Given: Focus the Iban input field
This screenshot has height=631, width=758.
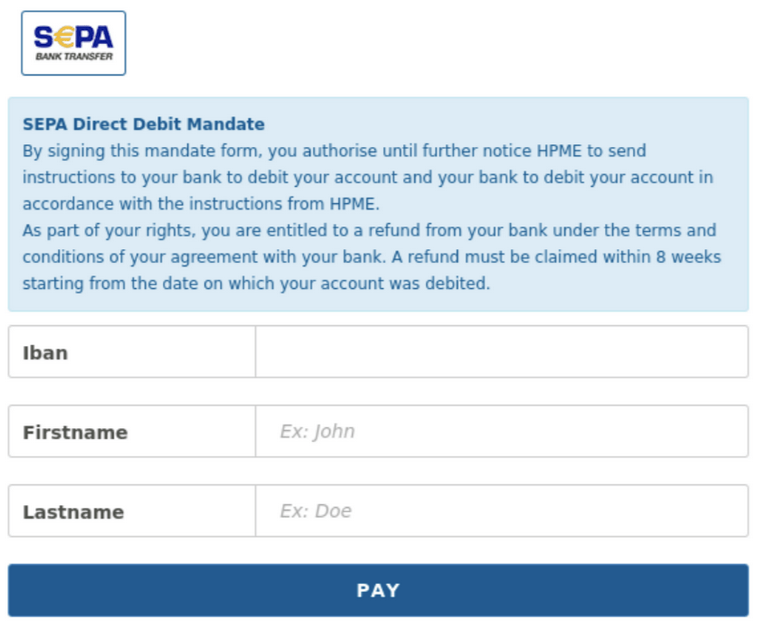Looking at the screenshot, I should 502,352.
